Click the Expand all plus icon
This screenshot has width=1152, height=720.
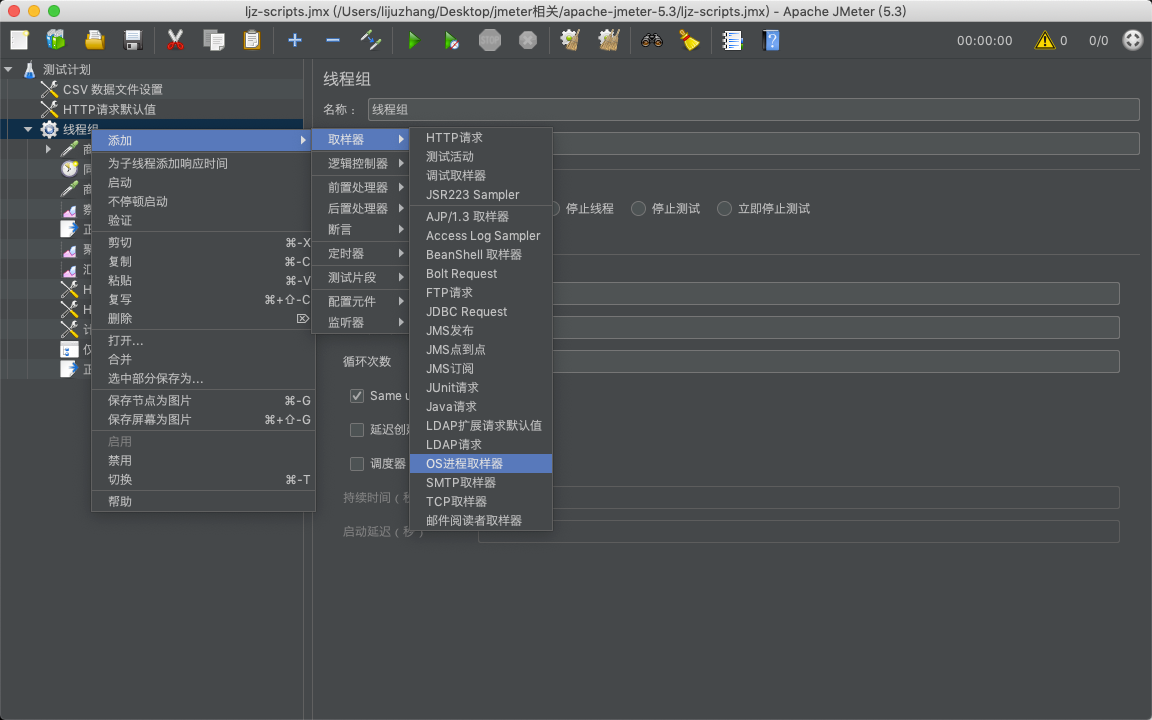(x=294, y=40)
